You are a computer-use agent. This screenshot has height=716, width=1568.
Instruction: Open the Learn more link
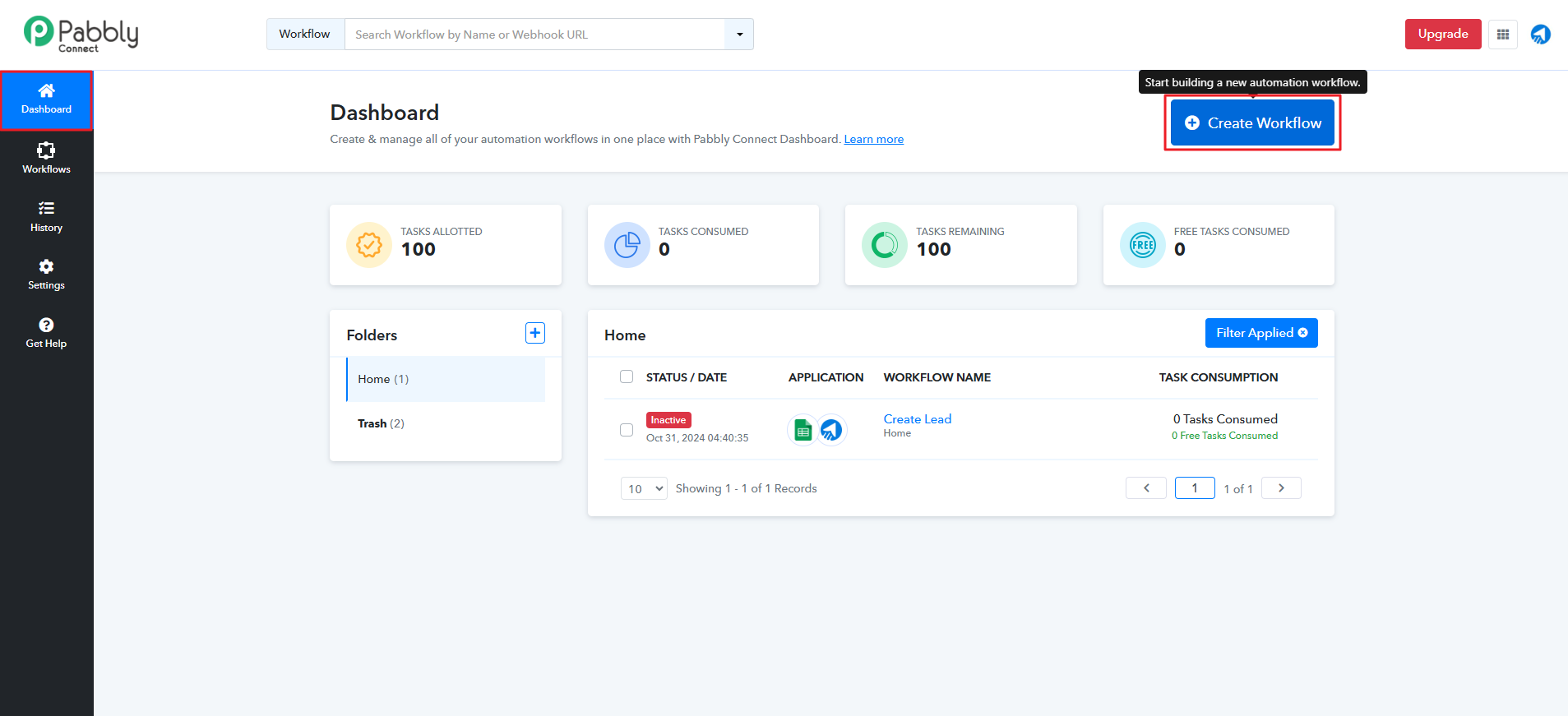[873, 140]
